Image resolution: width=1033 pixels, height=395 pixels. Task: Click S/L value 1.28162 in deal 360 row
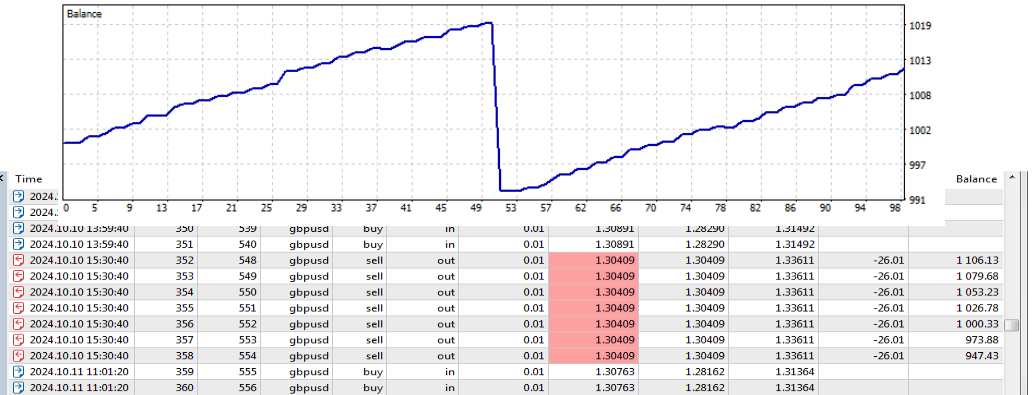tap(704, 387)
